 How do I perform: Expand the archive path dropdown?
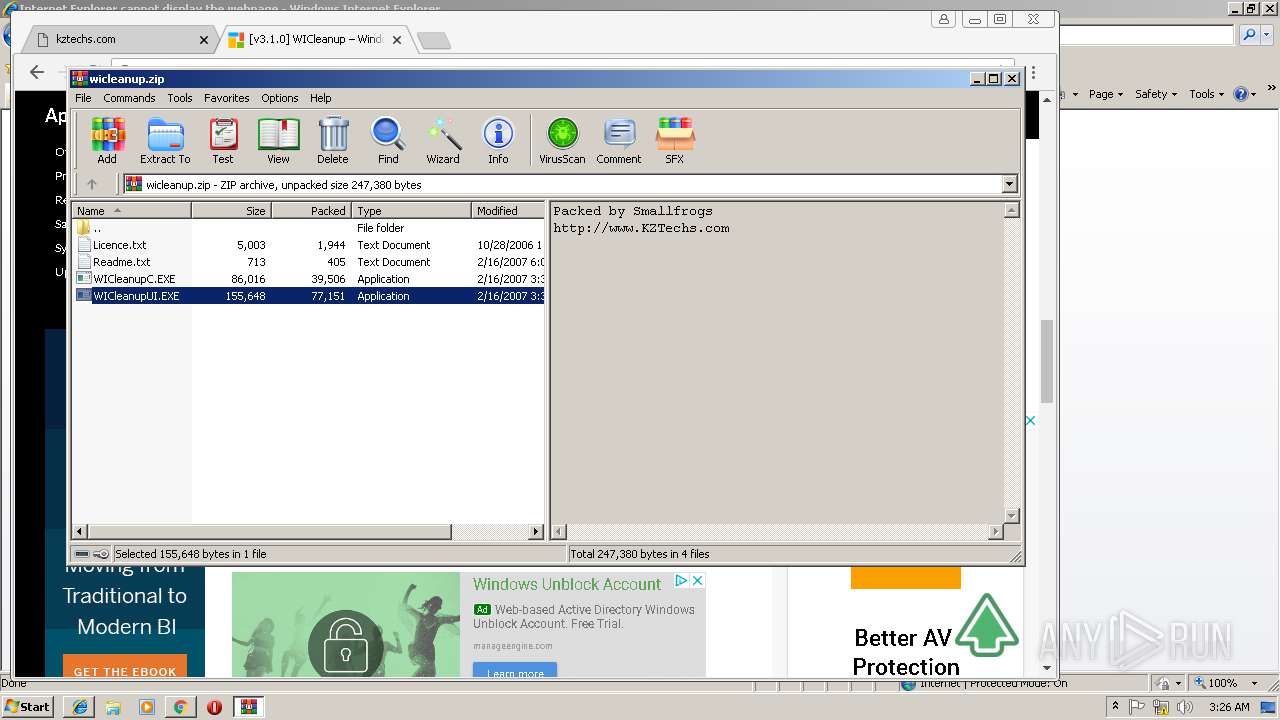tap(1009, 184)
